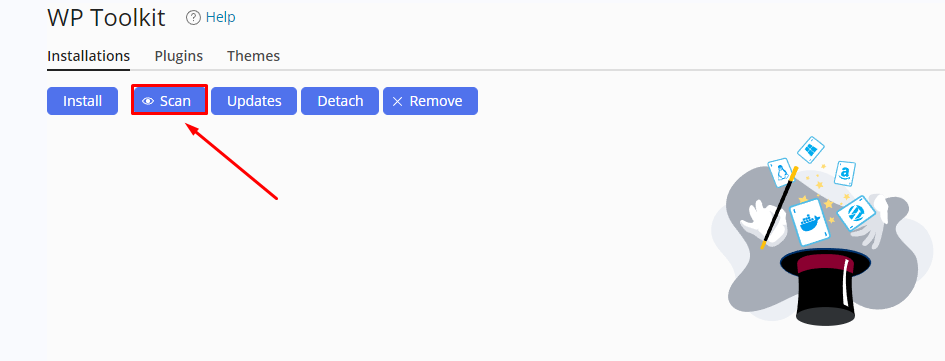
Task: Click the magician's top hat illustration
Action: point(826,286)
